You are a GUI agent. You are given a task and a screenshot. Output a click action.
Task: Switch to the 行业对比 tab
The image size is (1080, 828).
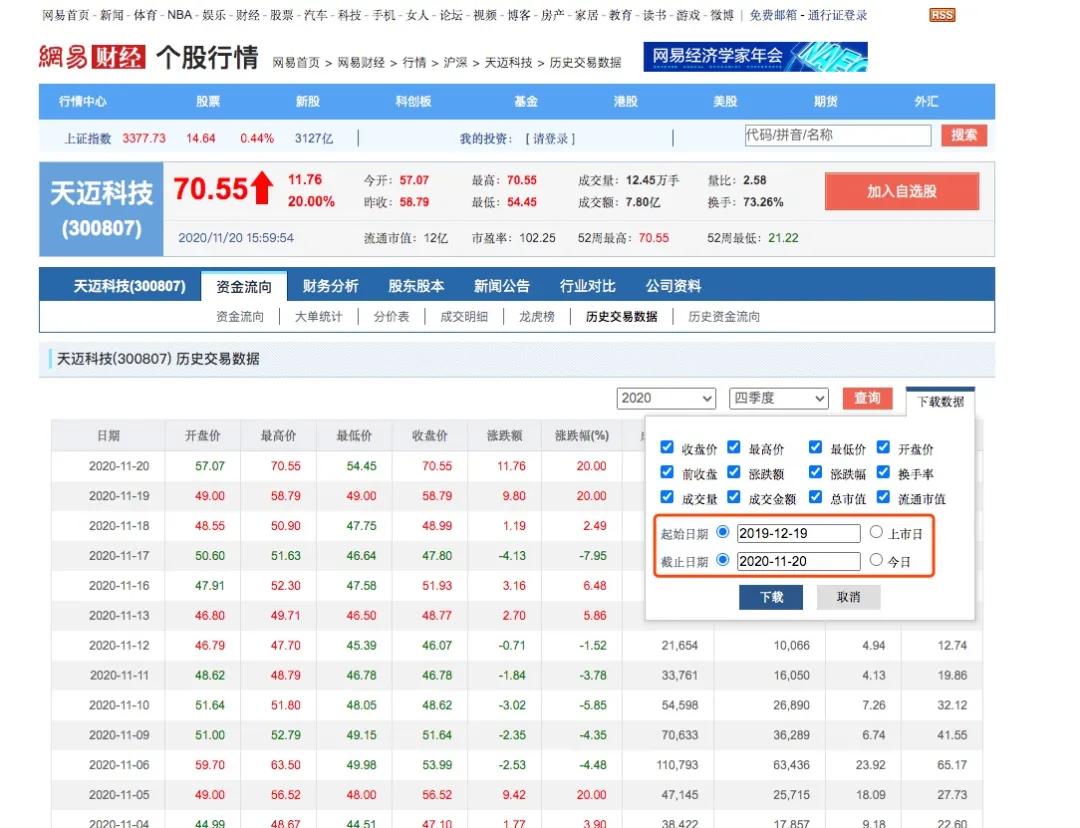tap(588, 286)
